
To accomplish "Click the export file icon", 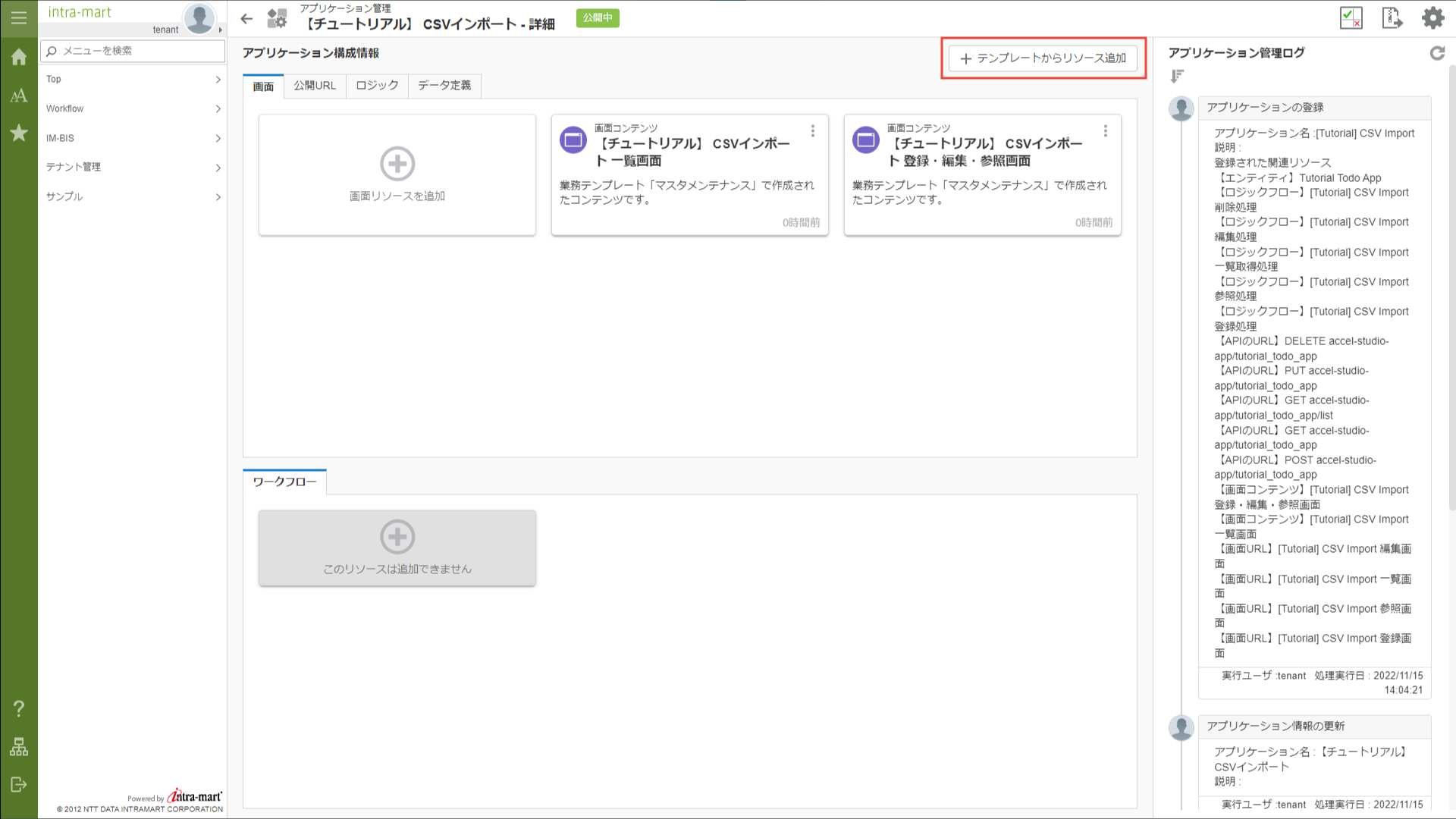I will click(1392, 17).
